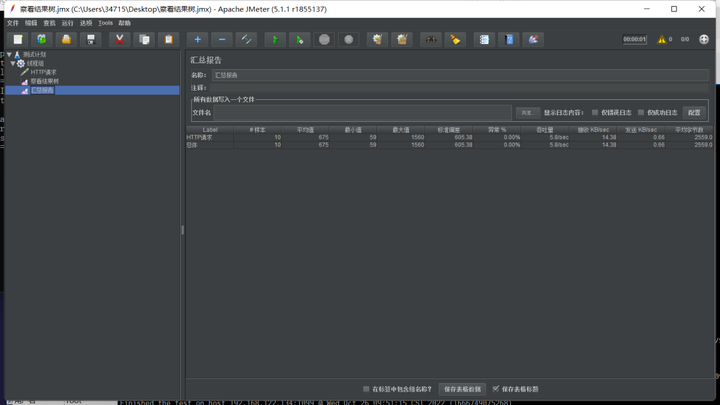The width and height of the screenshot is (720, 405).
Task: Toggle the 仅错误日志 checkbox
Action: click(x=595, y=112)
